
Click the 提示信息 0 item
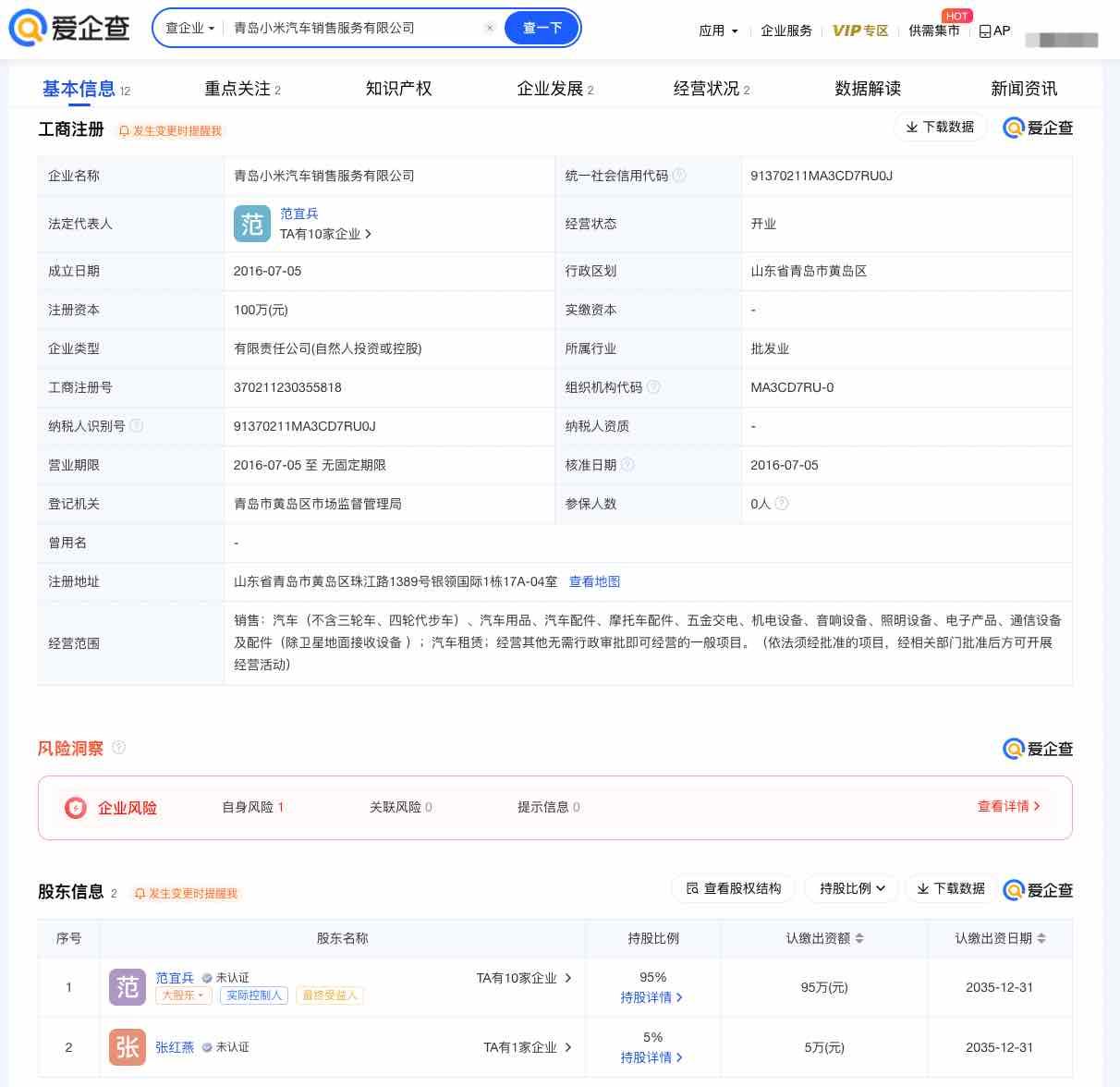[549, 807]
